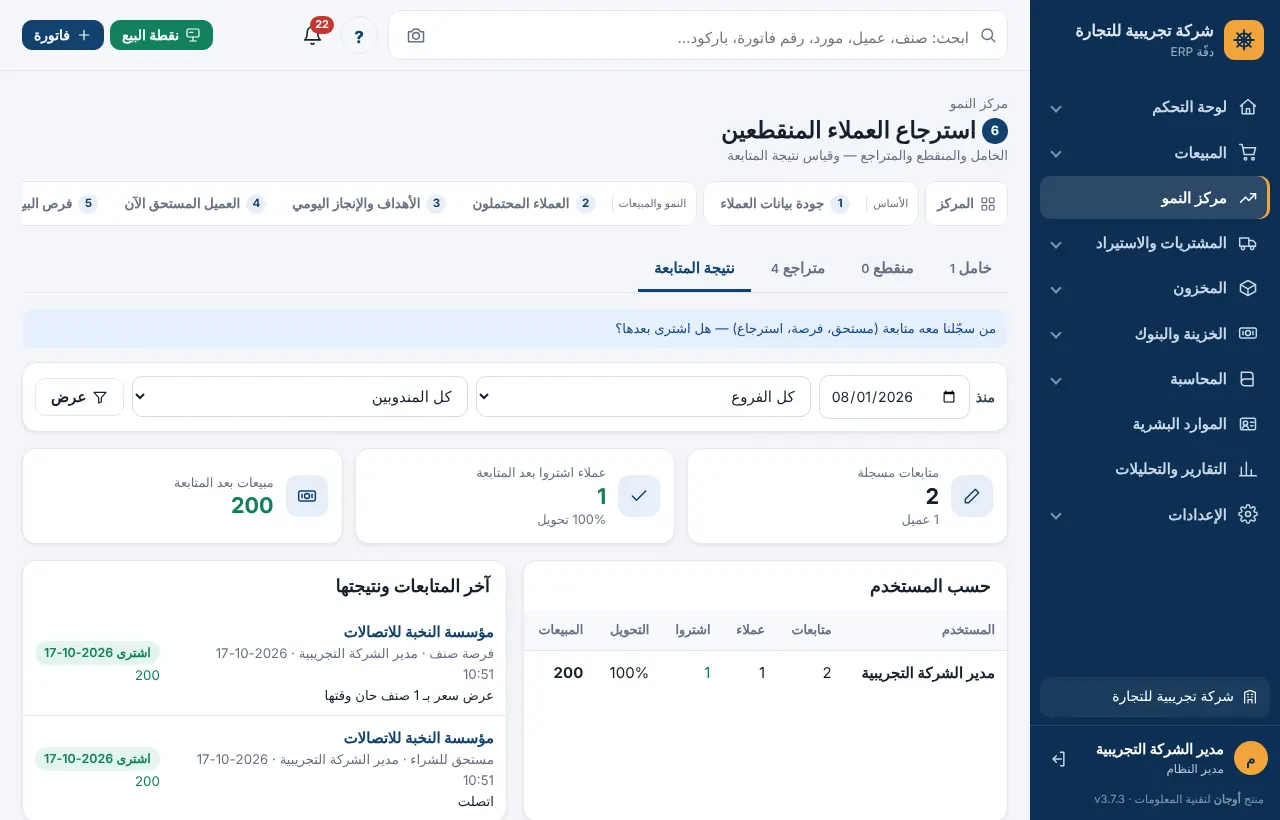1280x820 pixels.
Task: Open the camera barcode scan icon
Action: (x=416, y=36)
